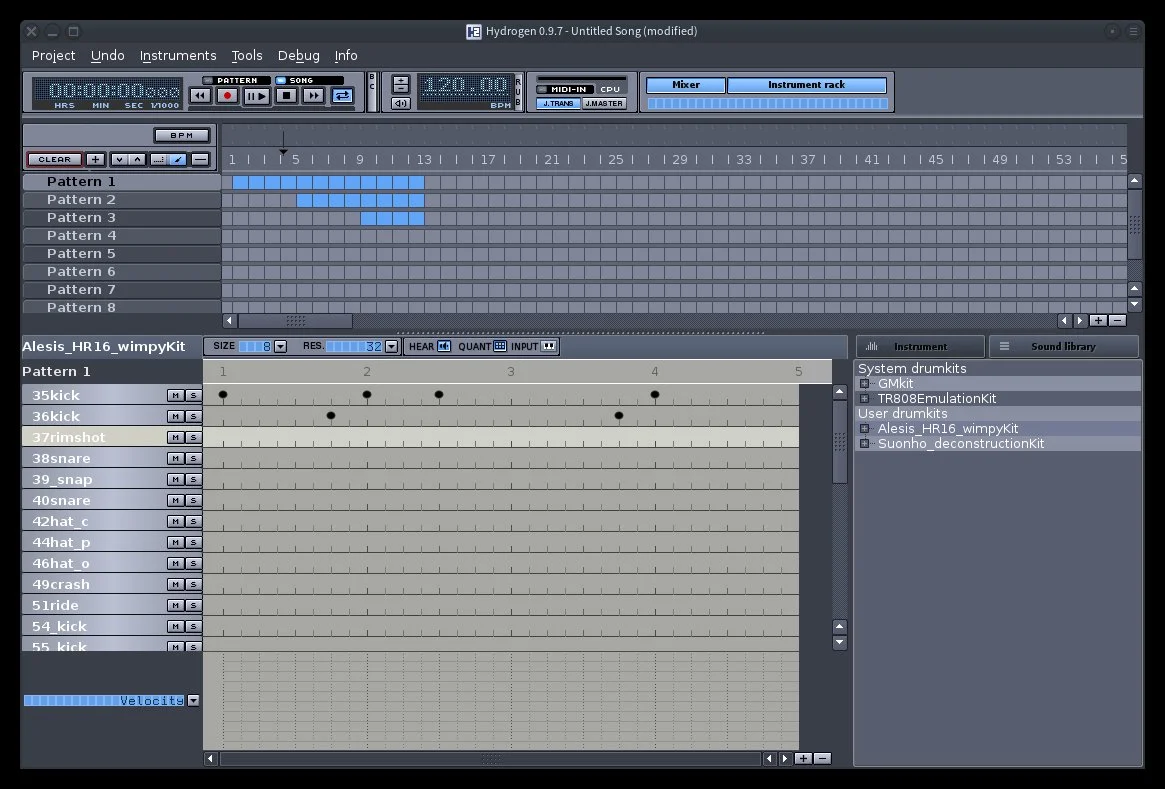The width and height of the screenshot is (1165, 789).
Task: Open the RES. resolution dropdown
Action: coord(392,346)
